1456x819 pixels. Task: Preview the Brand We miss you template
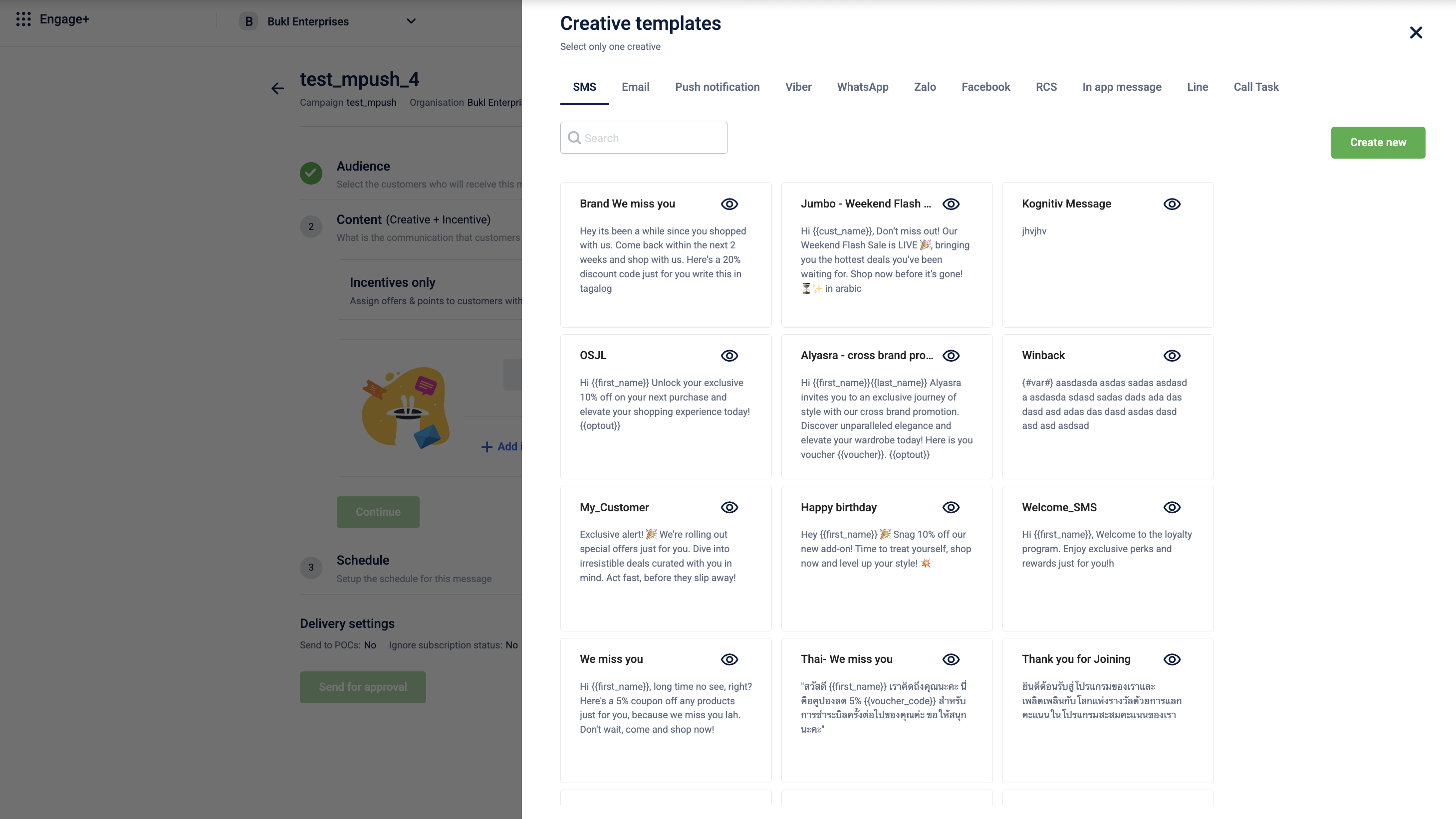click(x=729, y=204)
